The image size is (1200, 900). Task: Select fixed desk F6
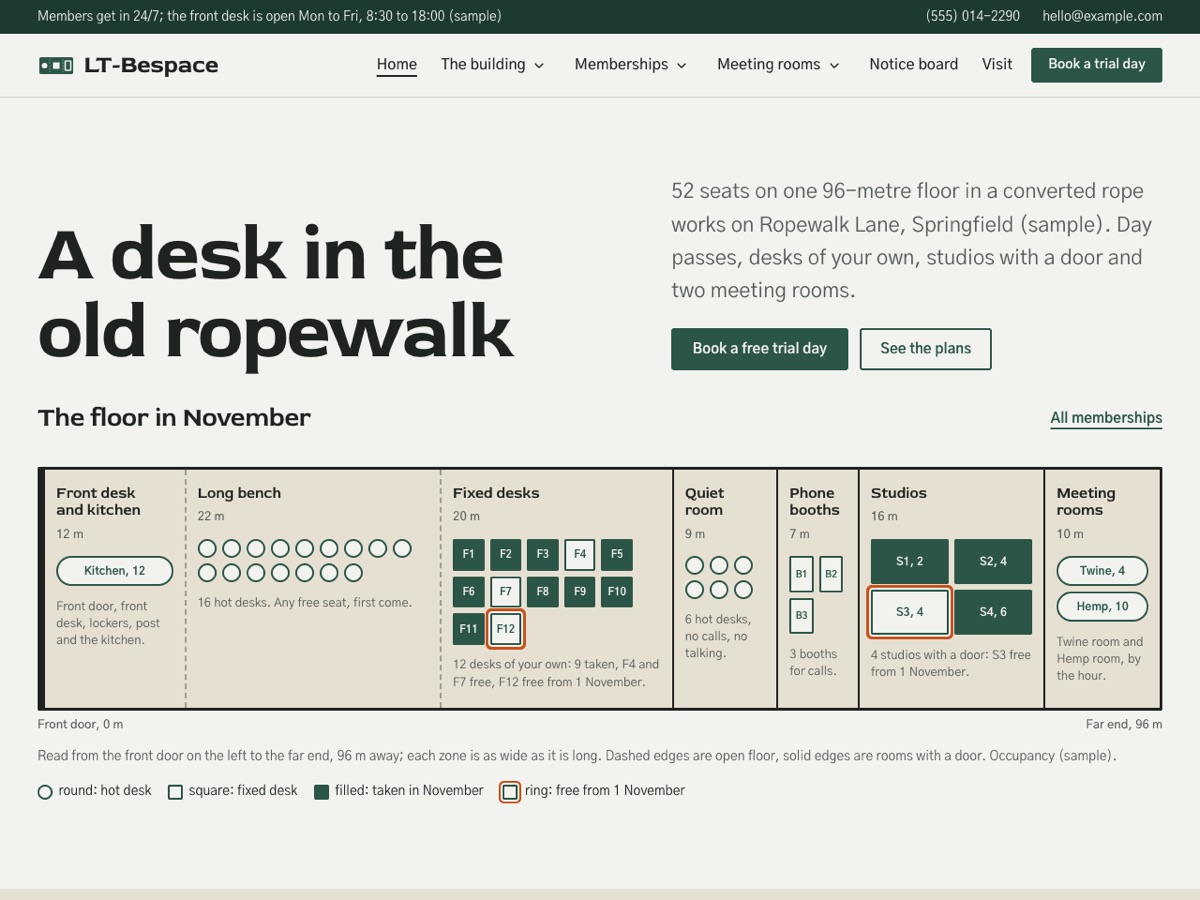[x=469, y=592]
